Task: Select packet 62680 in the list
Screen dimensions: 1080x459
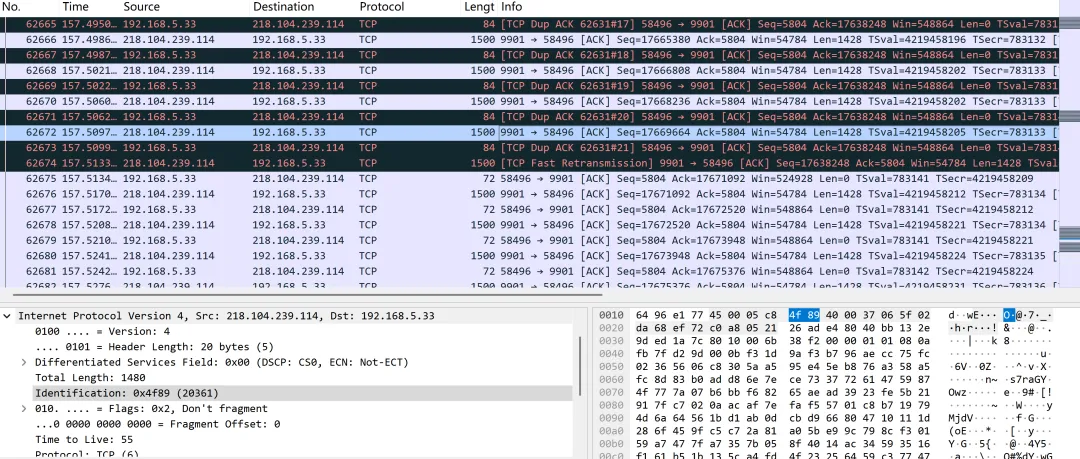Action: [529, 256]
